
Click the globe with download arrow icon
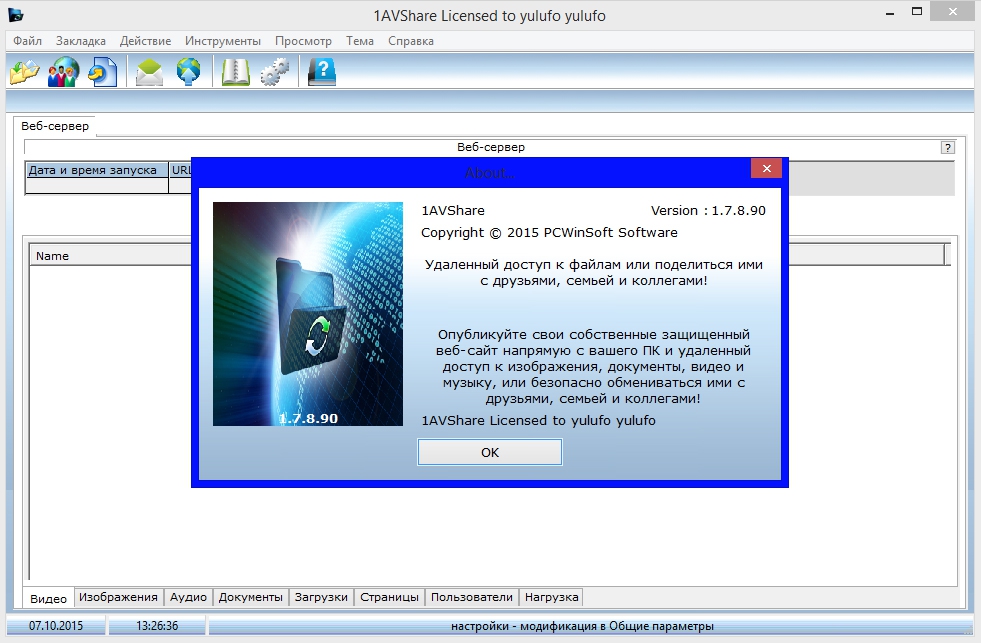pyautogui.click(x=188, y=71)
